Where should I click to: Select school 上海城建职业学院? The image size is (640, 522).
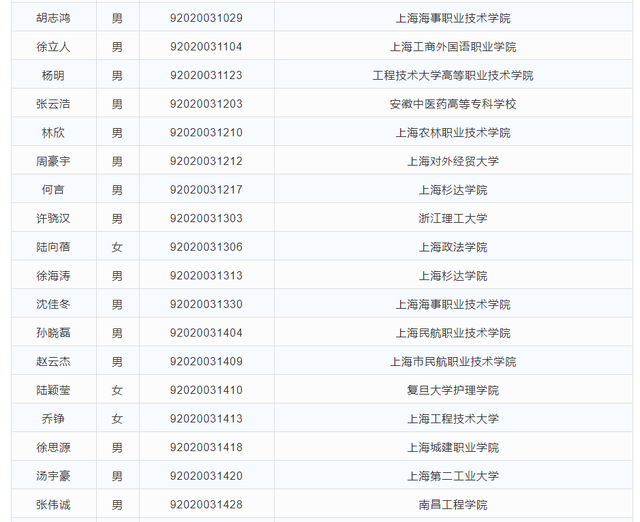coord(453,447)
